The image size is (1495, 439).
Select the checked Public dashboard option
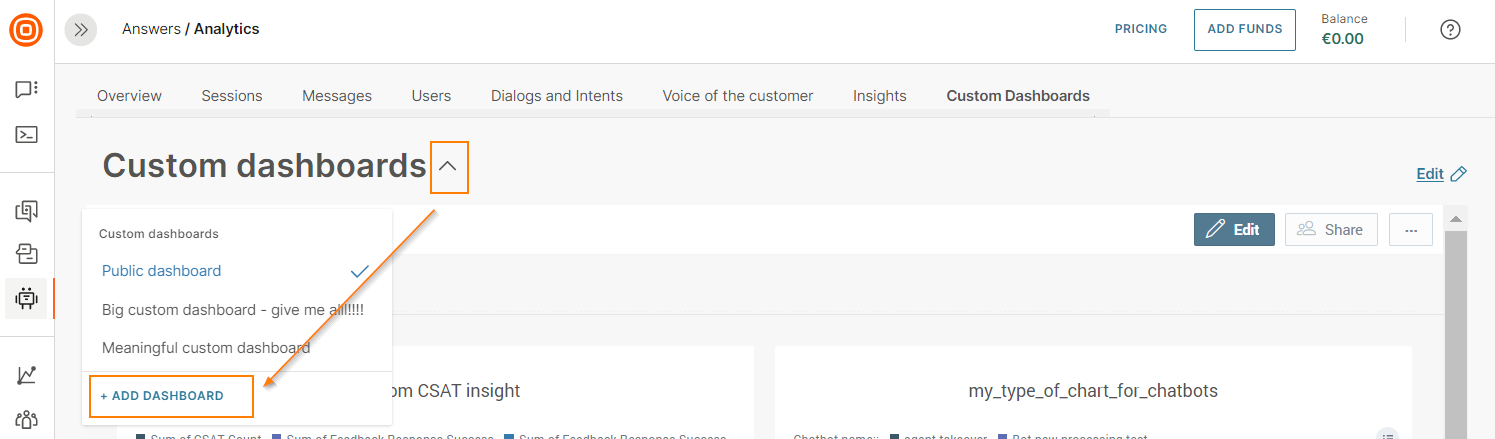(162, 271)
